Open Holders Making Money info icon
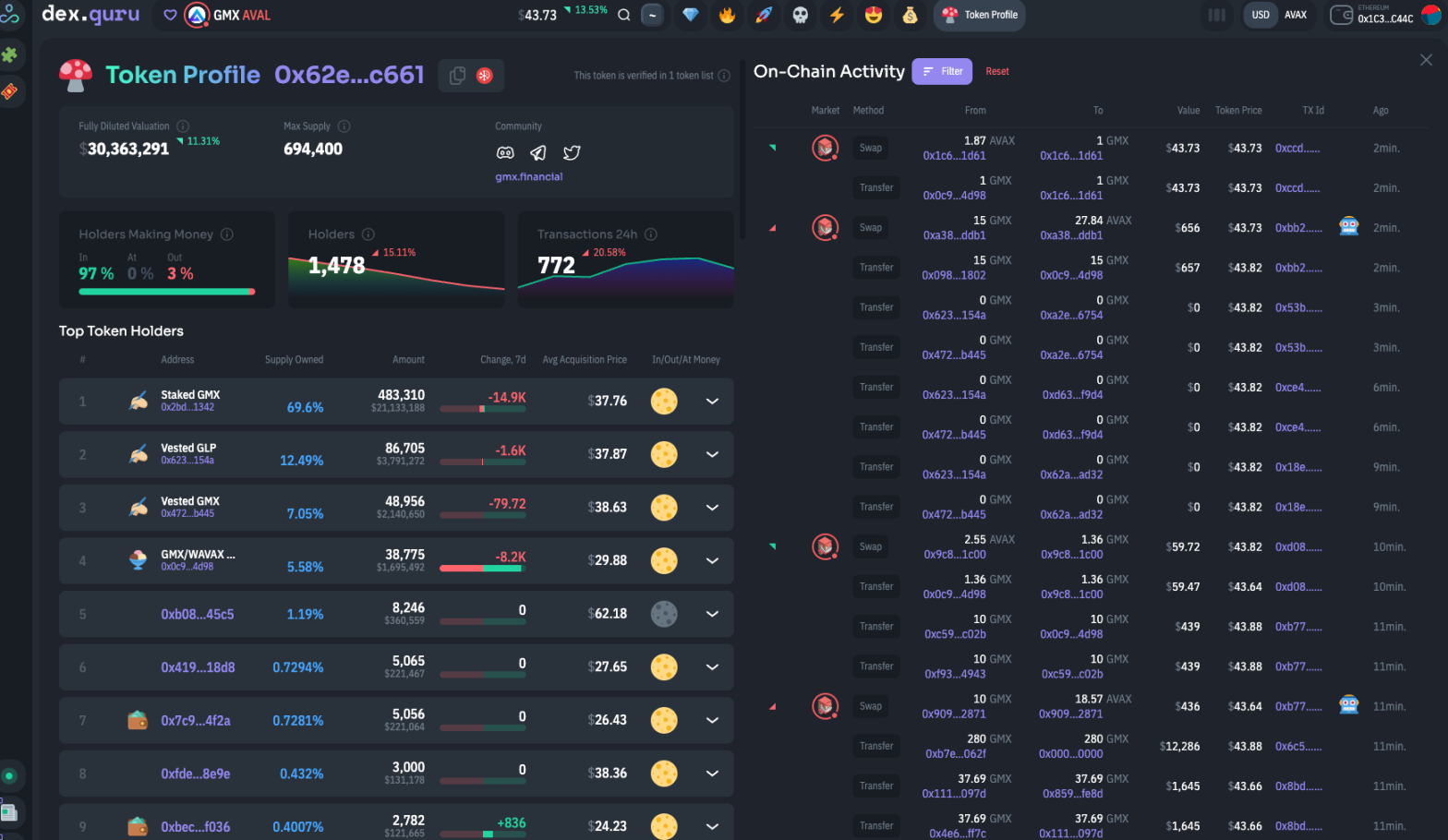 [x=227, y=234]
